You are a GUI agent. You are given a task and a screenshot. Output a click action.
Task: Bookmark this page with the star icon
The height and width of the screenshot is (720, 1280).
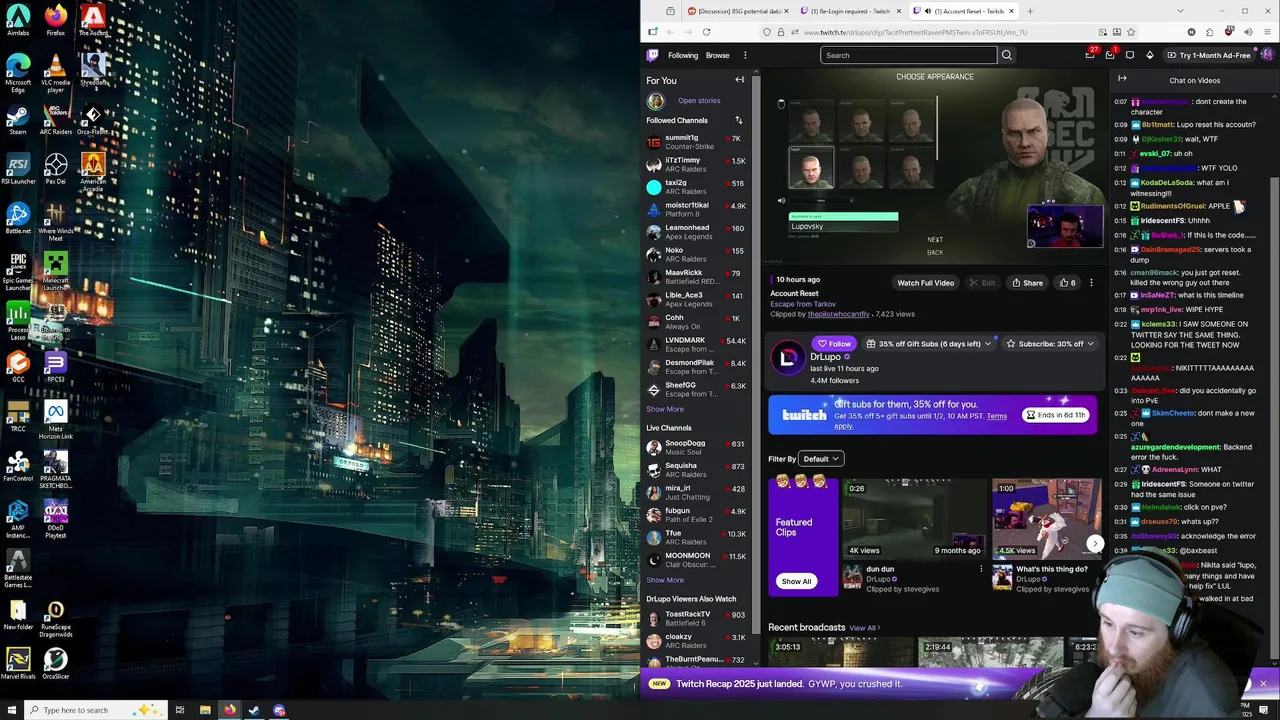tap(1133, 32)
